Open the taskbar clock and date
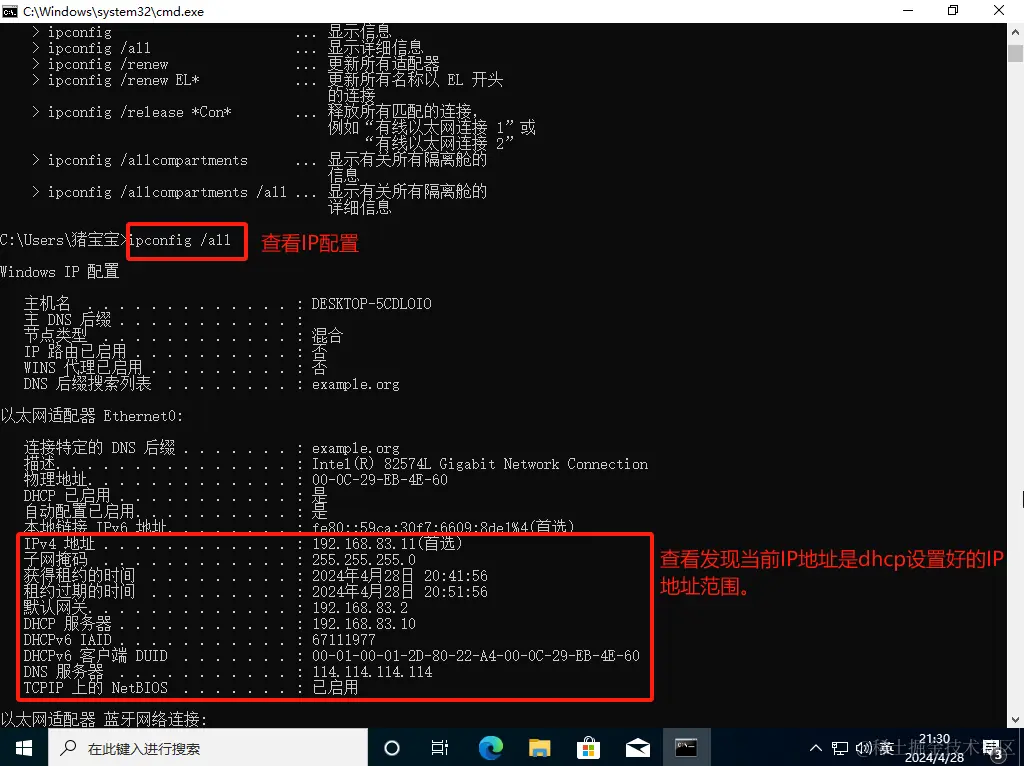 935,748
